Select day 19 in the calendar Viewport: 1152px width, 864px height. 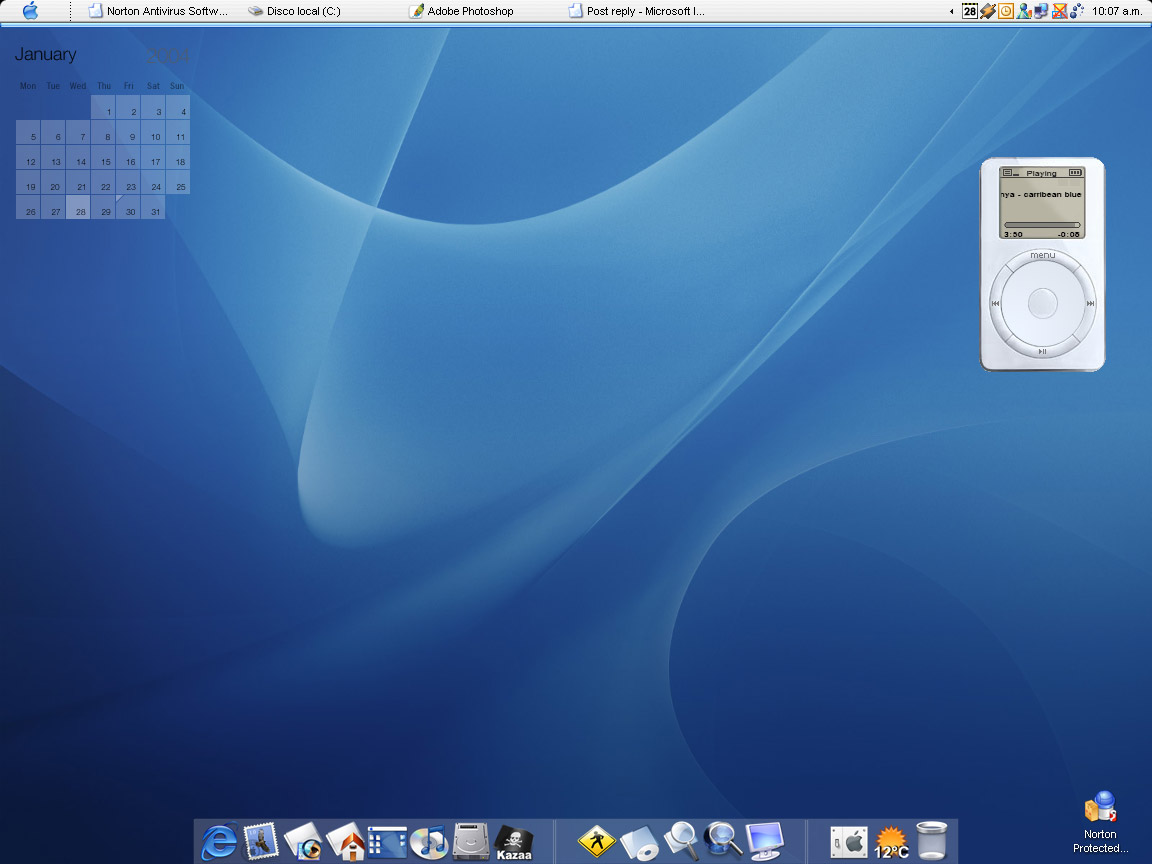click(28, 182)
